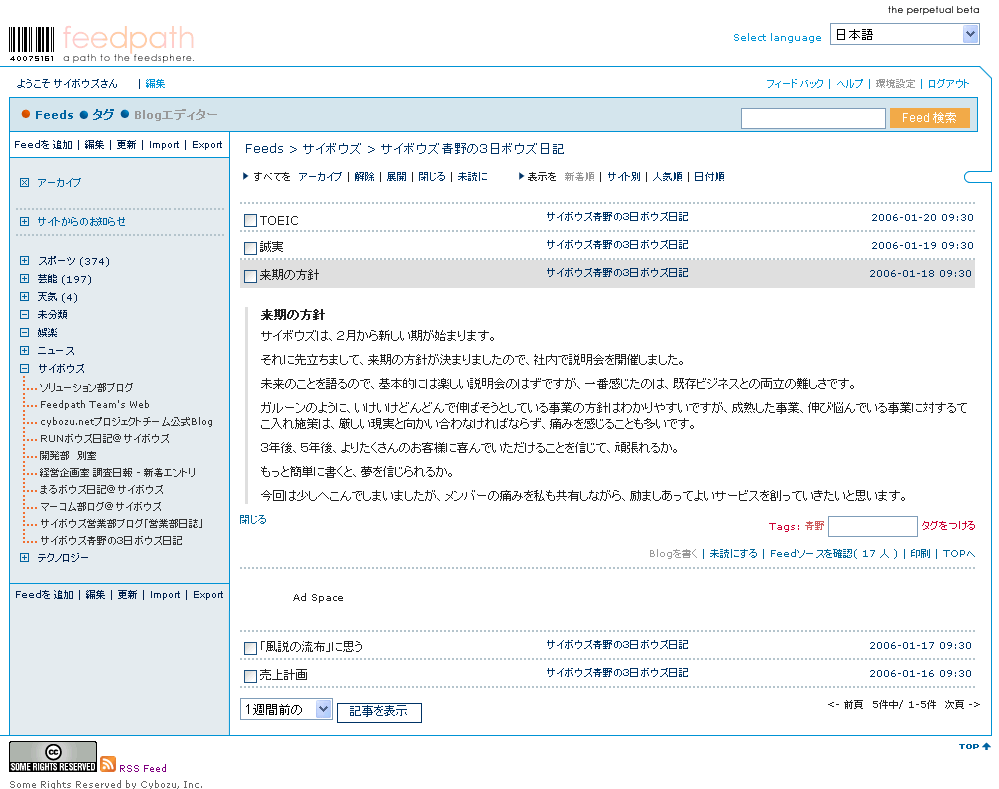Click 展開 to expand all articles

click(x=396, y=177)
